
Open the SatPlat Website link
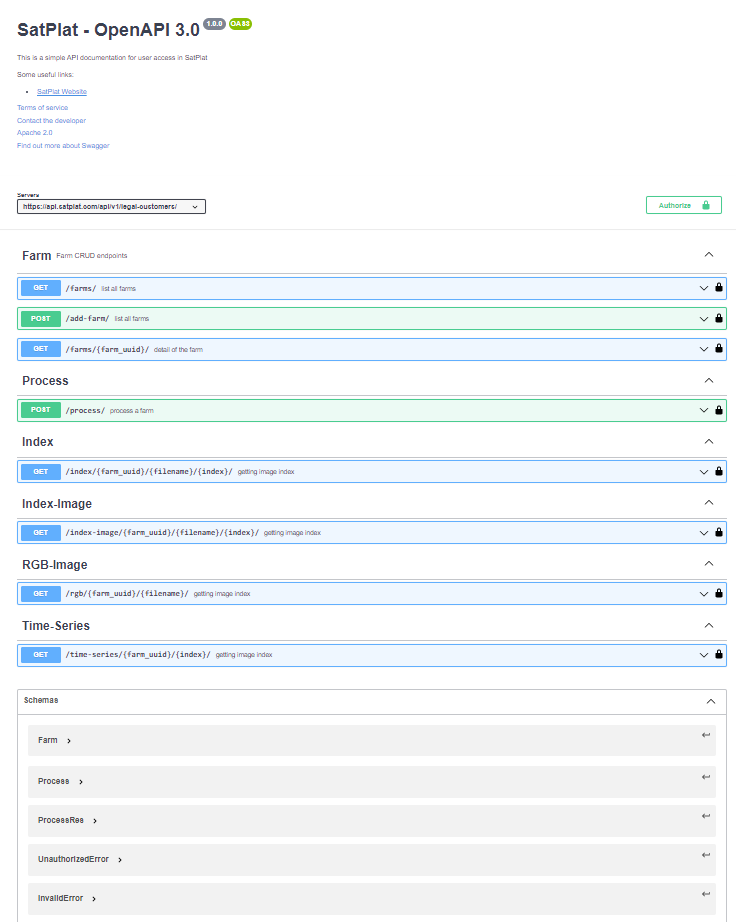61,91
